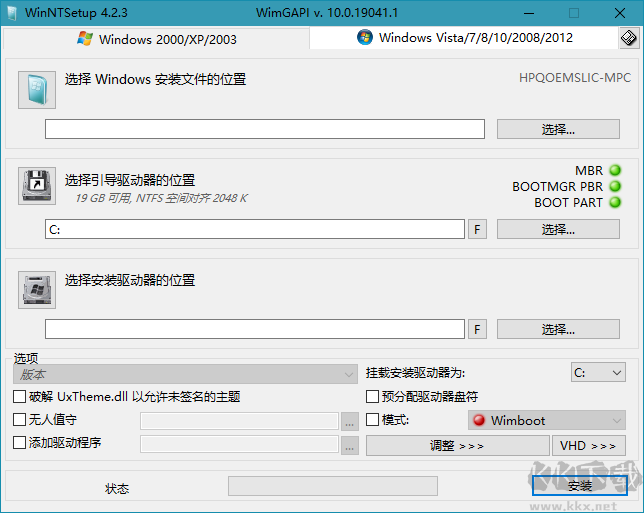Click the diamond icon beside the Vista tab
This screenshot has height=513, width=644.
coord(629,38)
